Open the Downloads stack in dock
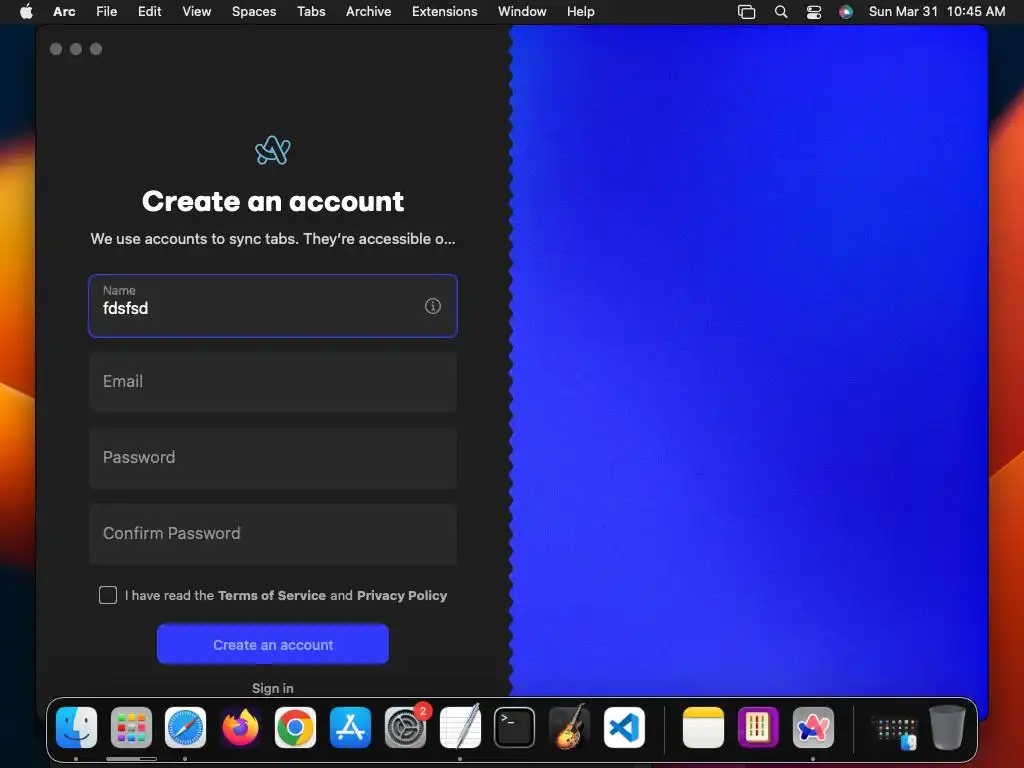The height and width of the screenshot is (768, 1024). tap(895, 730)
